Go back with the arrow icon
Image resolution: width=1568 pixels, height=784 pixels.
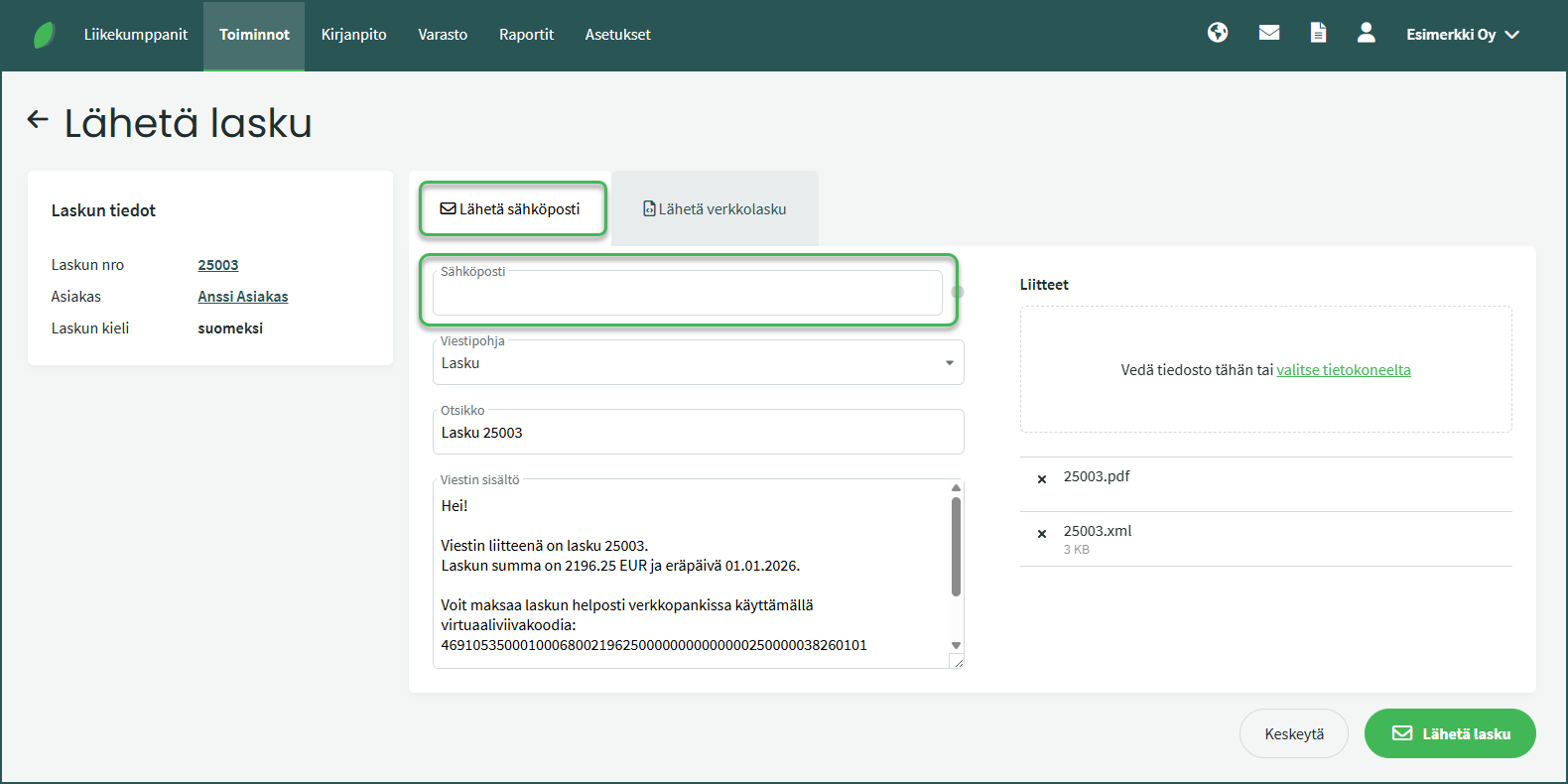(x=38, y=120)
